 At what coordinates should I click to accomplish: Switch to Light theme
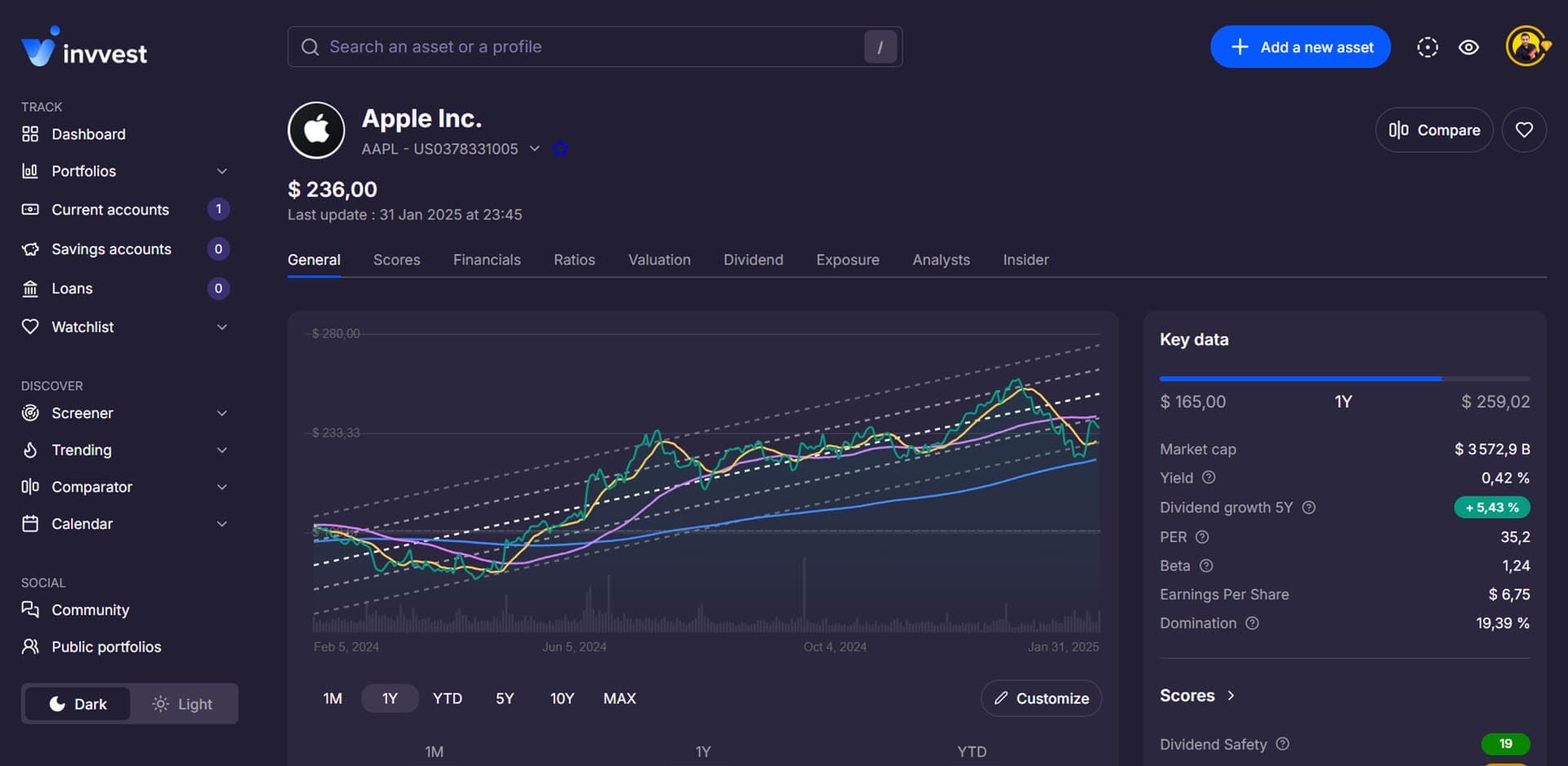[x=183, y=704]
